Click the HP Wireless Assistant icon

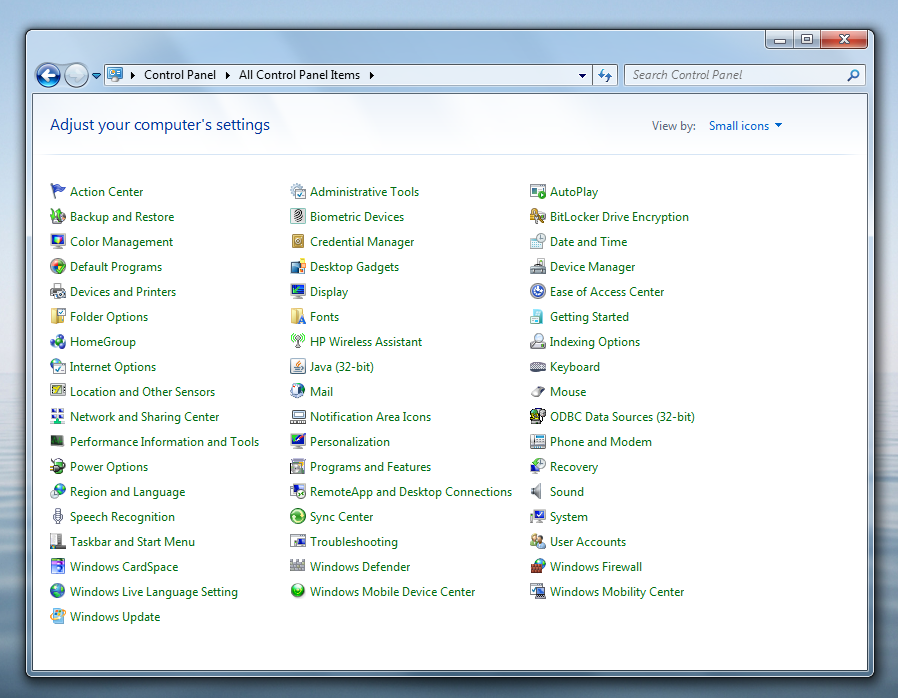[298, 342]
